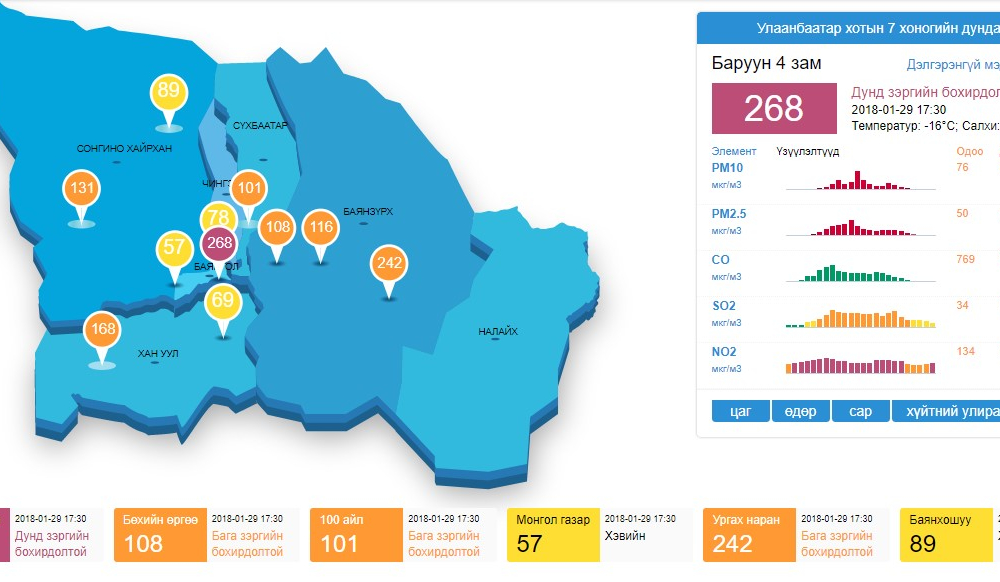
Task: Click the Хэвийн status text
Action: [x=625, y=535]
